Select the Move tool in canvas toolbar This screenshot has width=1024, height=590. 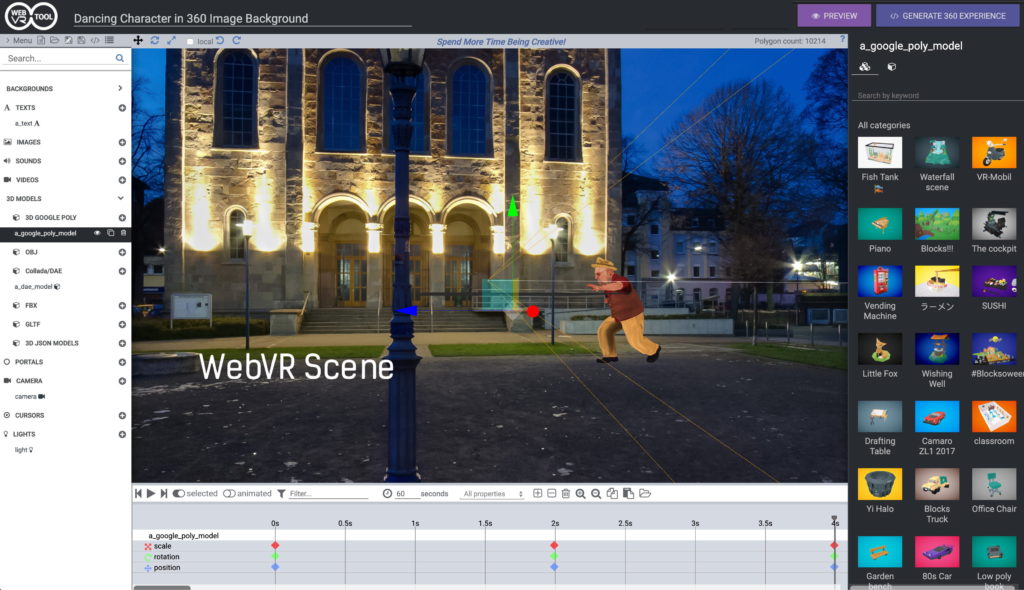click(x=138, y=41)
